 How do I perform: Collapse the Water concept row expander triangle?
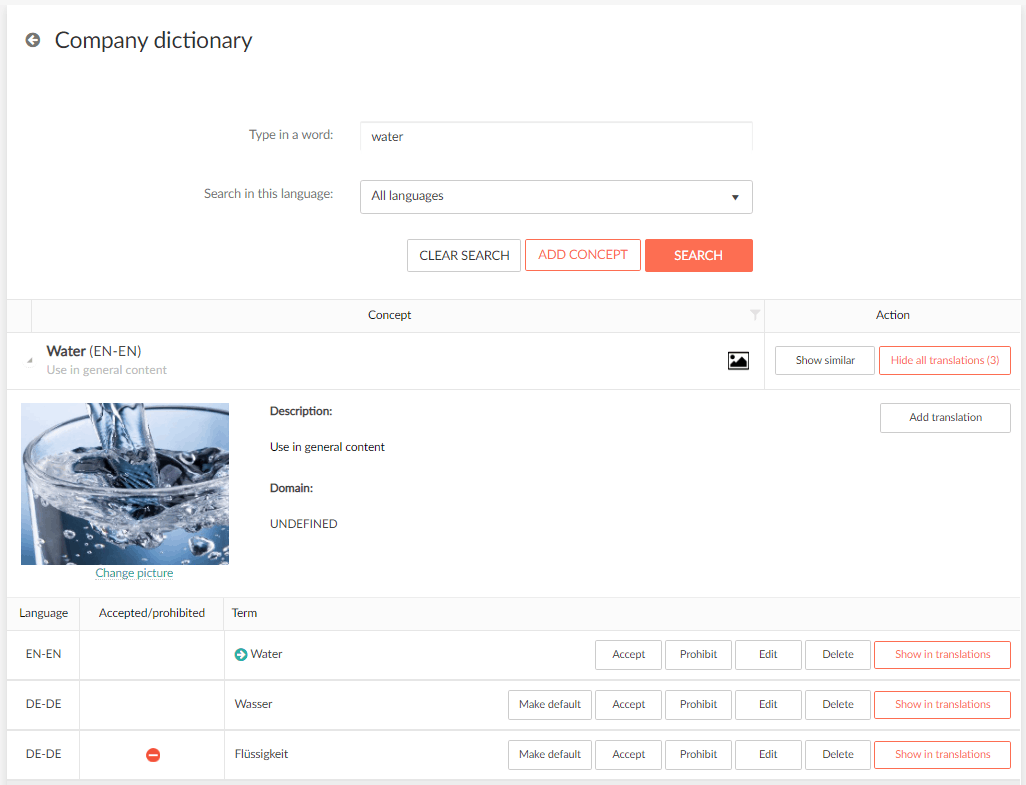click(29, 360)
